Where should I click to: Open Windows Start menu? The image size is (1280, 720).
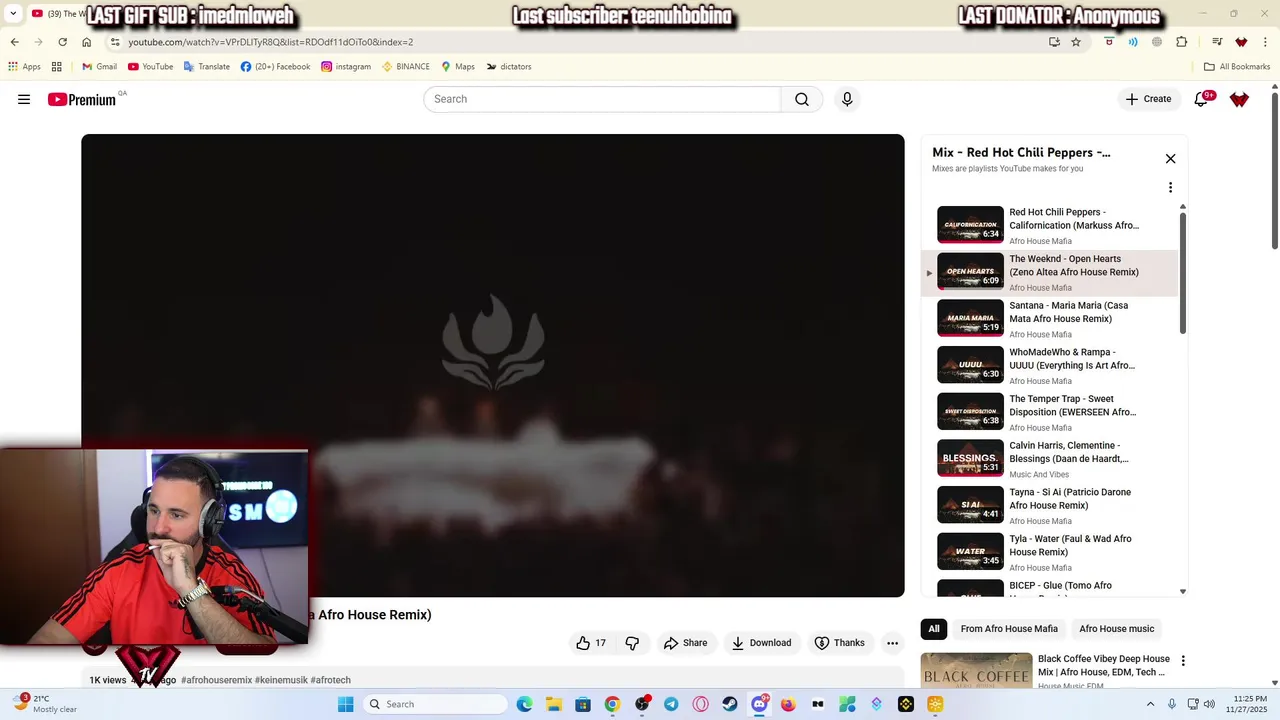(x=345, y=704)
